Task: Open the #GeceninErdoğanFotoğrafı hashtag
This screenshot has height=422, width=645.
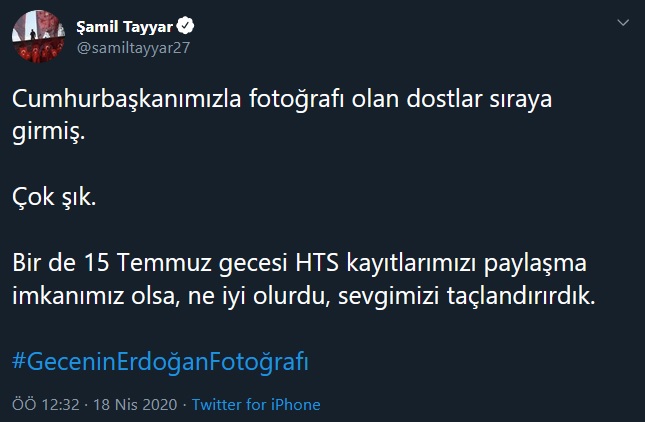Action: click(160, 361)
